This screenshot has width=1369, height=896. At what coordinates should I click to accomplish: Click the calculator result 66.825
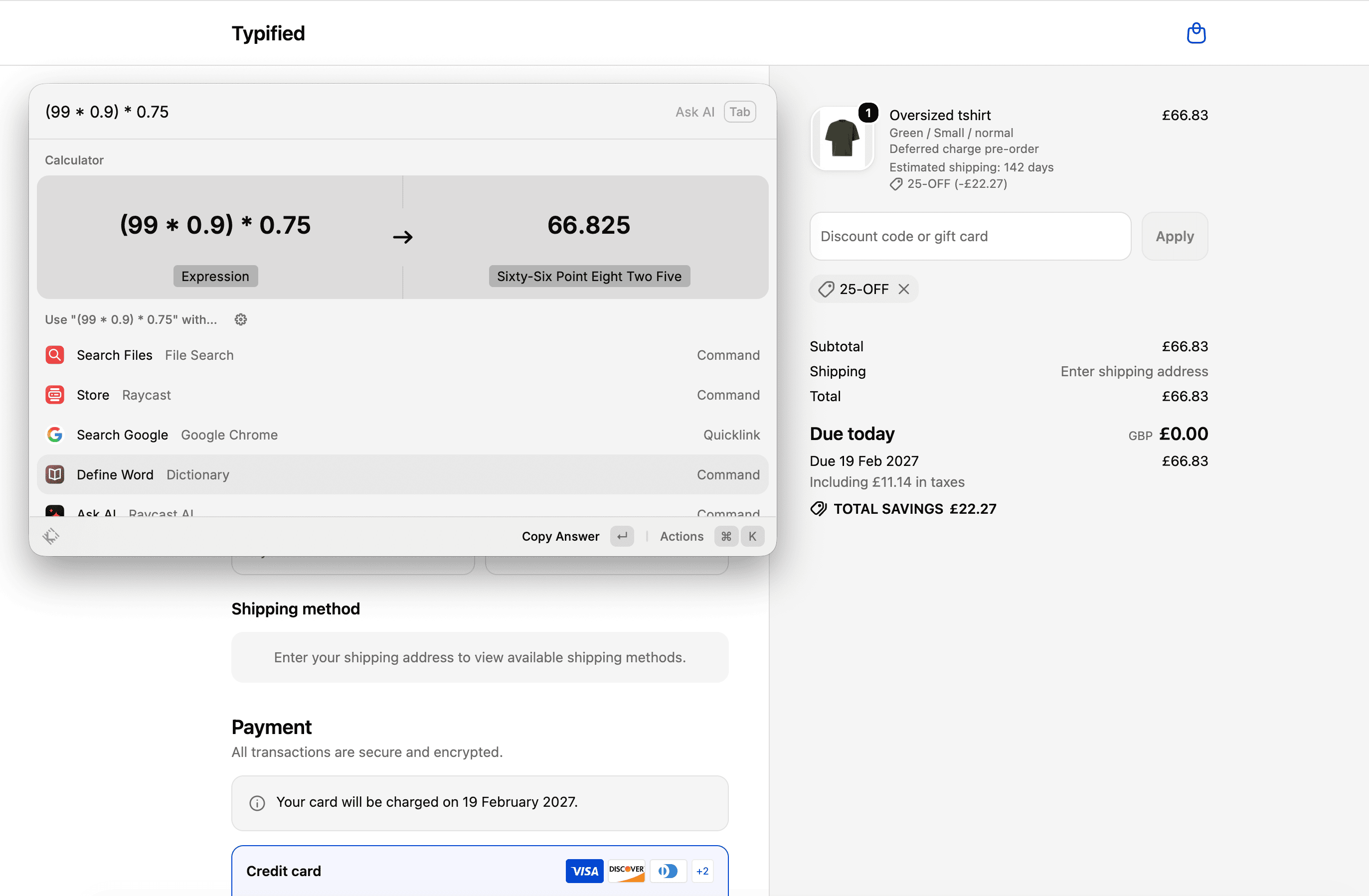pyautogui.click(x=588, y=224)
